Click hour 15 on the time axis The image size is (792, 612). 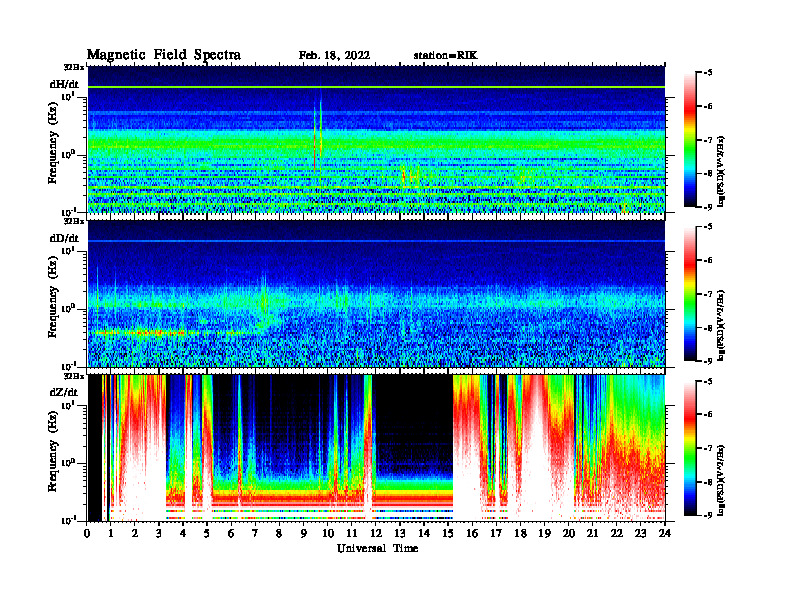coord(448,533)
